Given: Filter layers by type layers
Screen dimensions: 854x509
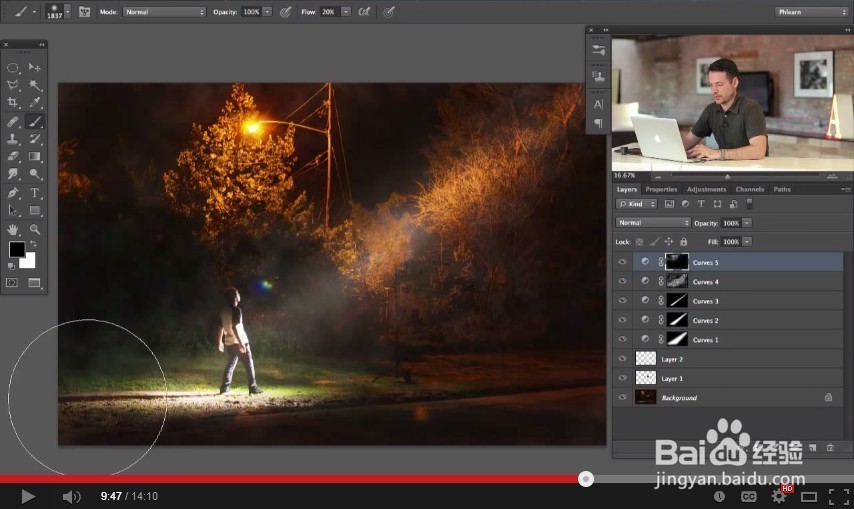Looking at the screenshot, I should [701, 204].
